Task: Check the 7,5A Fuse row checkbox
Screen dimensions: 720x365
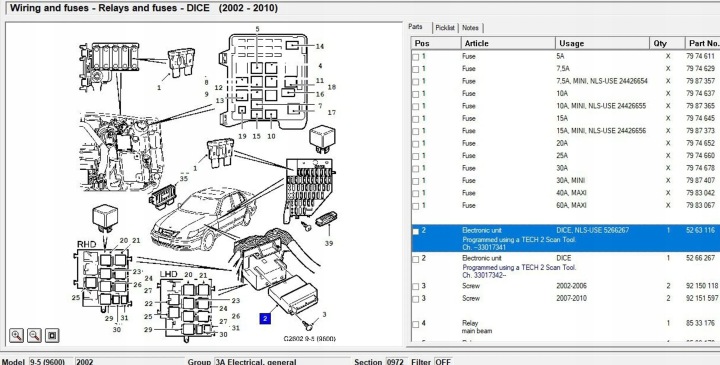Action: click(416, 69)
